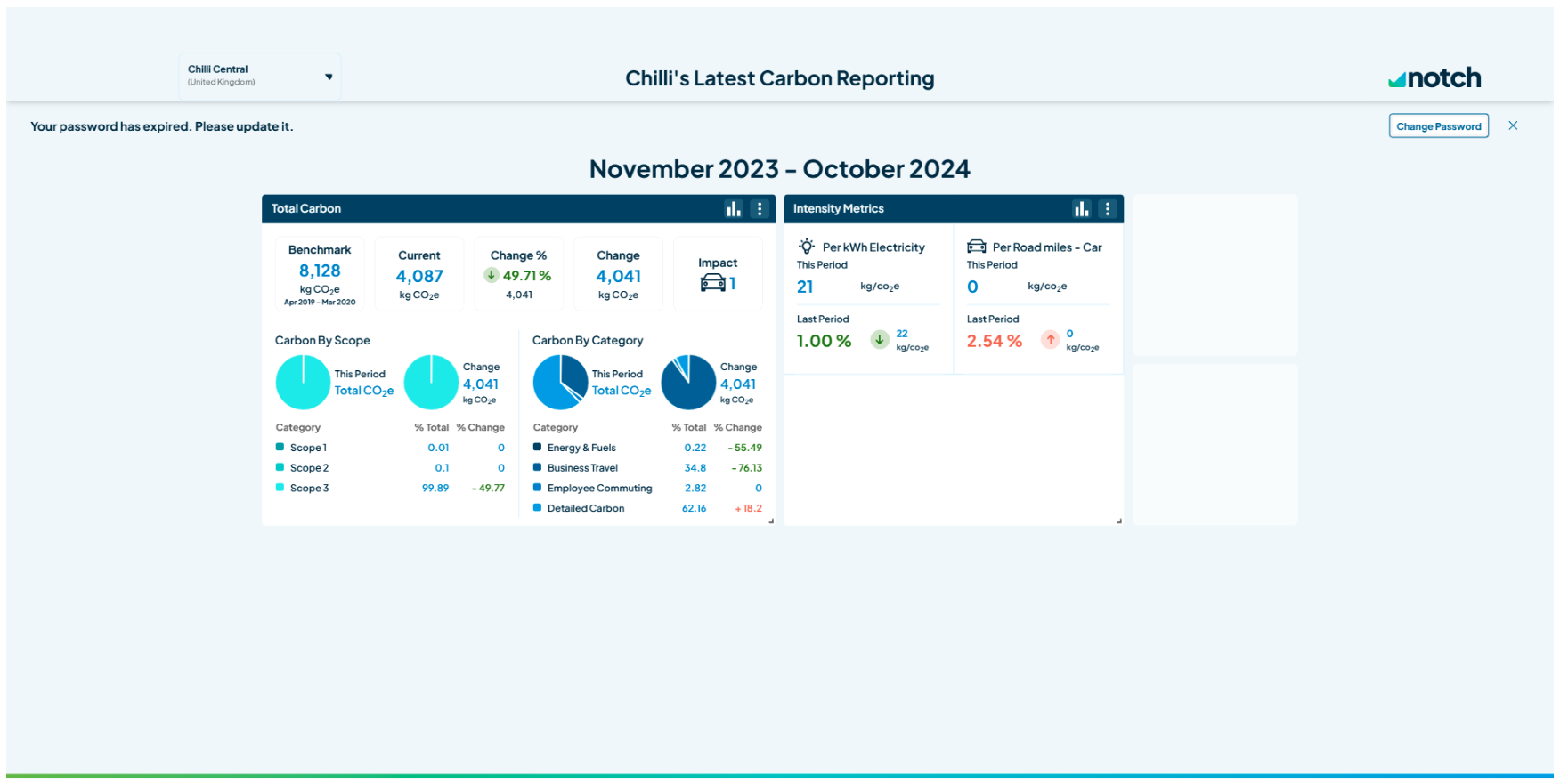Click the lightbulb Per kWh Electricity icon
The height and width of the screenshot is (784, 1560).
(807, 247)
